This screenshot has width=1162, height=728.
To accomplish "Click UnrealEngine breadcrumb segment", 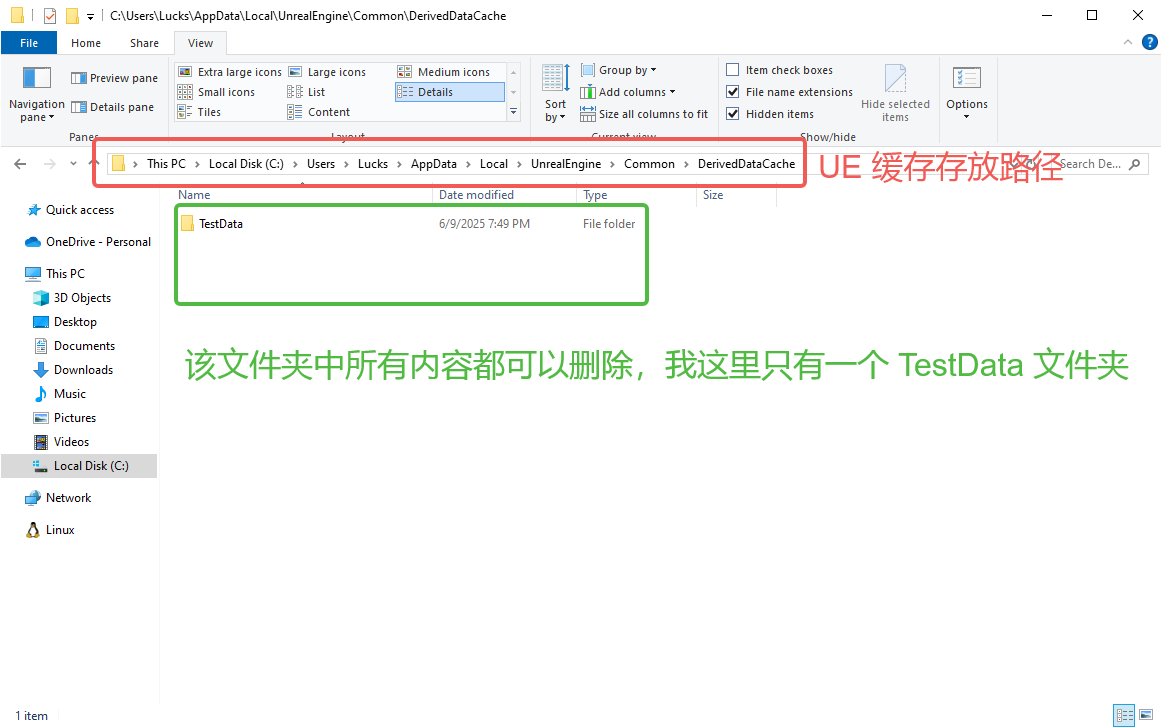I will pyautogui.click(x=565, y=164).
